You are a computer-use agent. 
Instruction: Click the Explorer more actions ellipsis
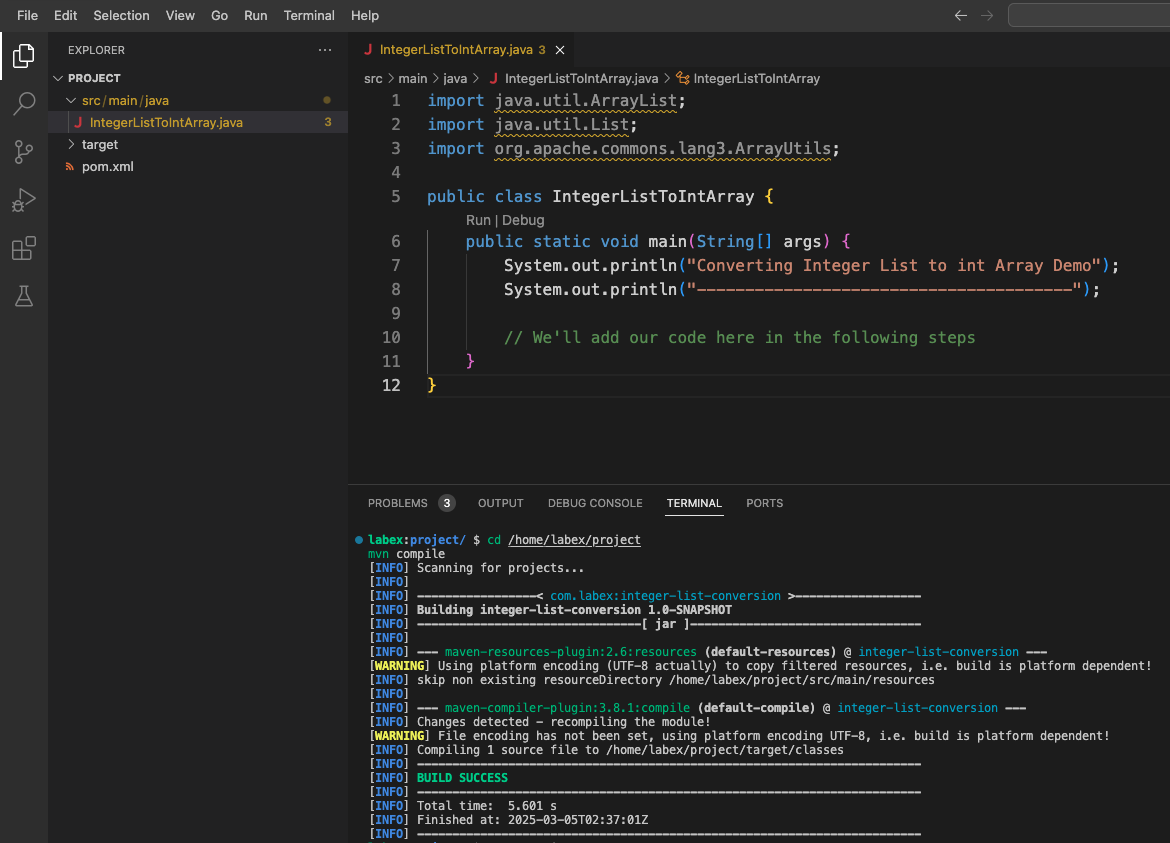point(324,50)
